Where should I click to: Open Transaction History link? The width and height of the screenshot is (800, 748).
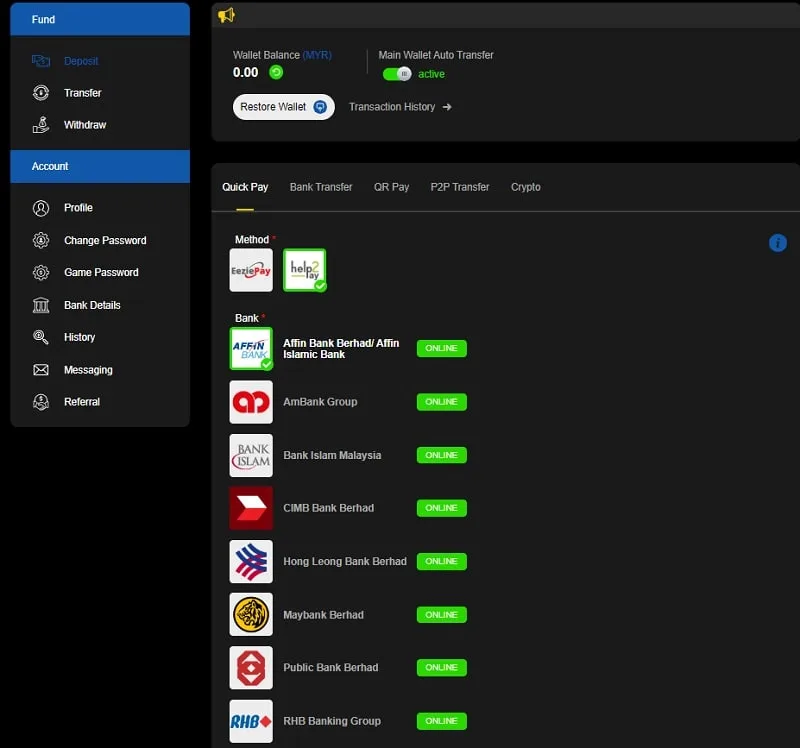(400, 107)
